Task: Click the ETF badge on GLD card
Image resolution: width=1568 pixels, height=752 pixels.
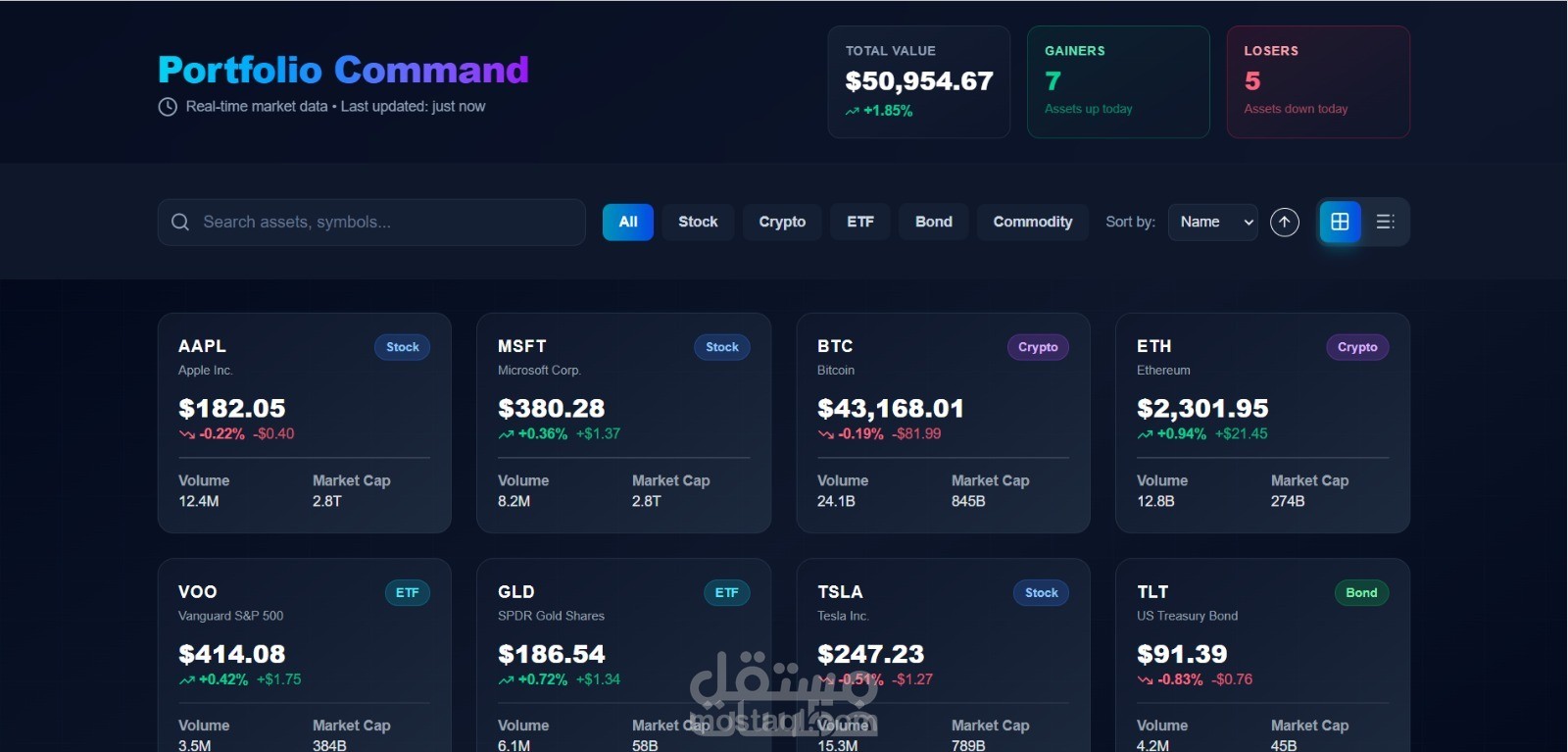Action: [726, 592]
